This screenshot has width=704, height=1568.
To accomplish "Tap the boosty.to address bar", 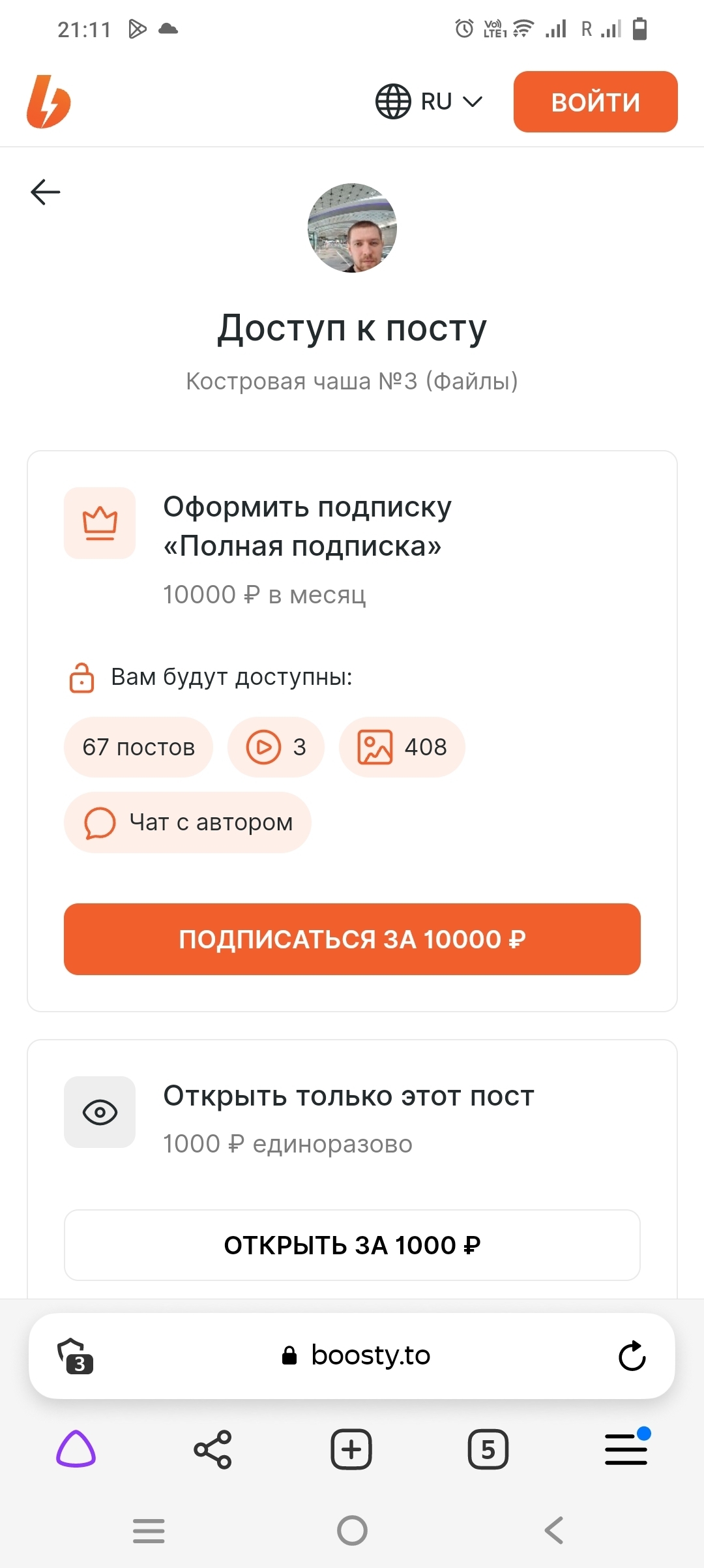I will pyautogui.click(x=356, y=1355).
